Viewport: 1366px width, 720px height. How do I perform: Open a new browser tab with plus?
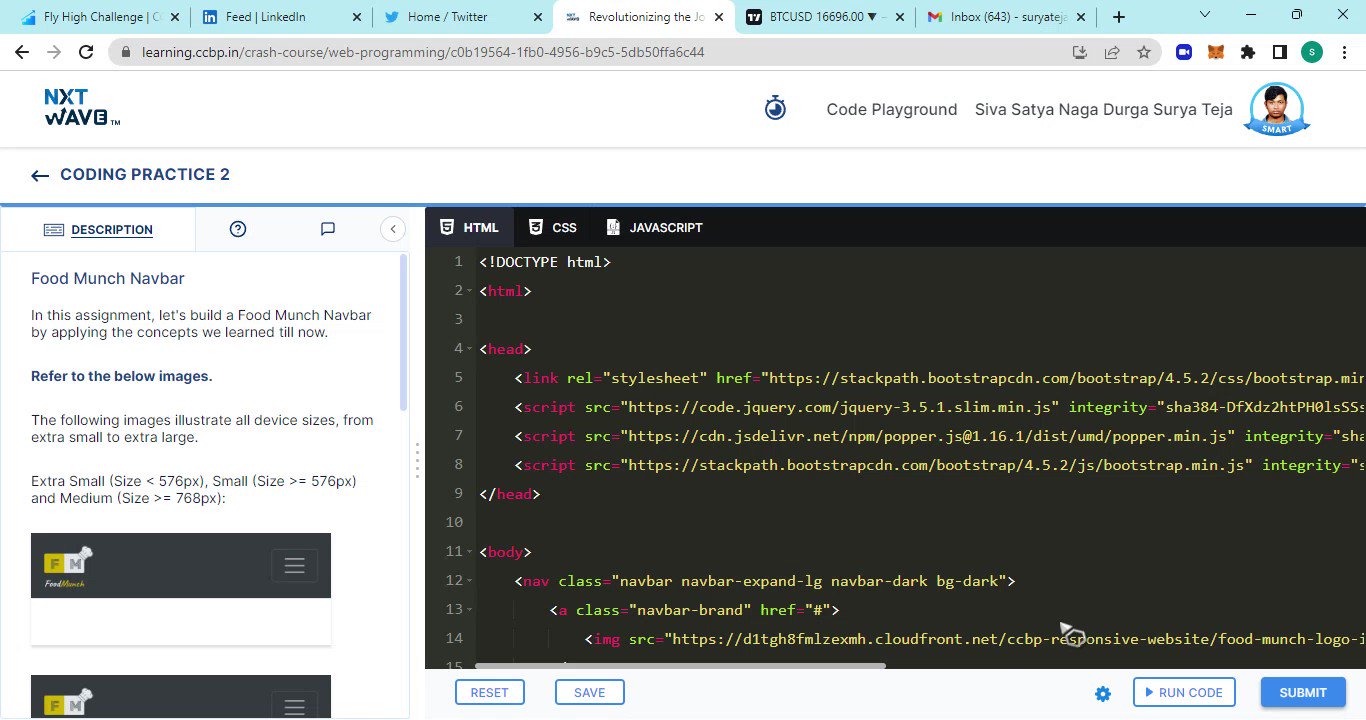coord(1119,17)
